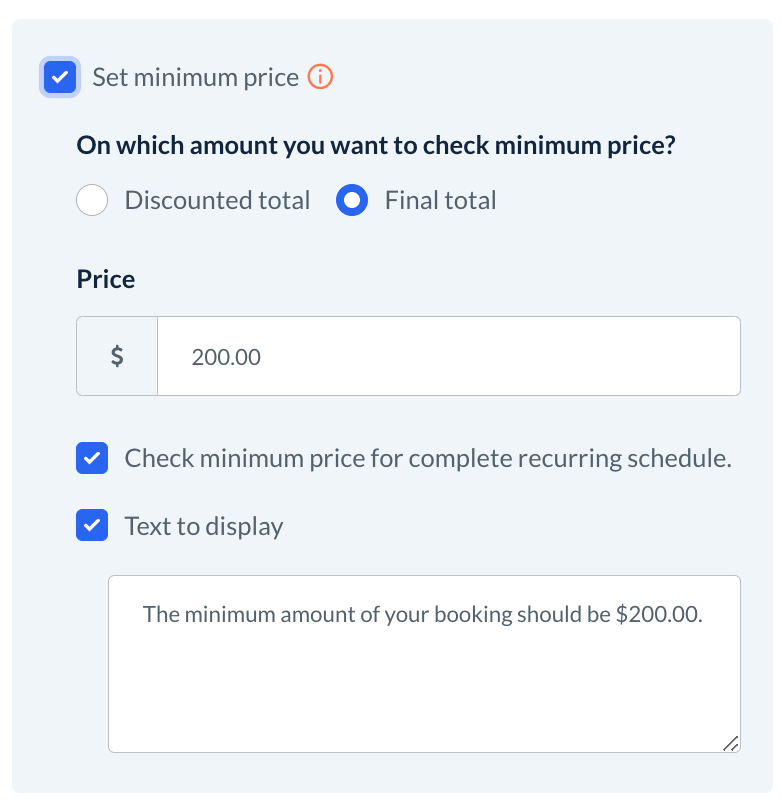Click the dollar sign currency prefix
This screenshot has height=804, width=782.
pos(117,356)
